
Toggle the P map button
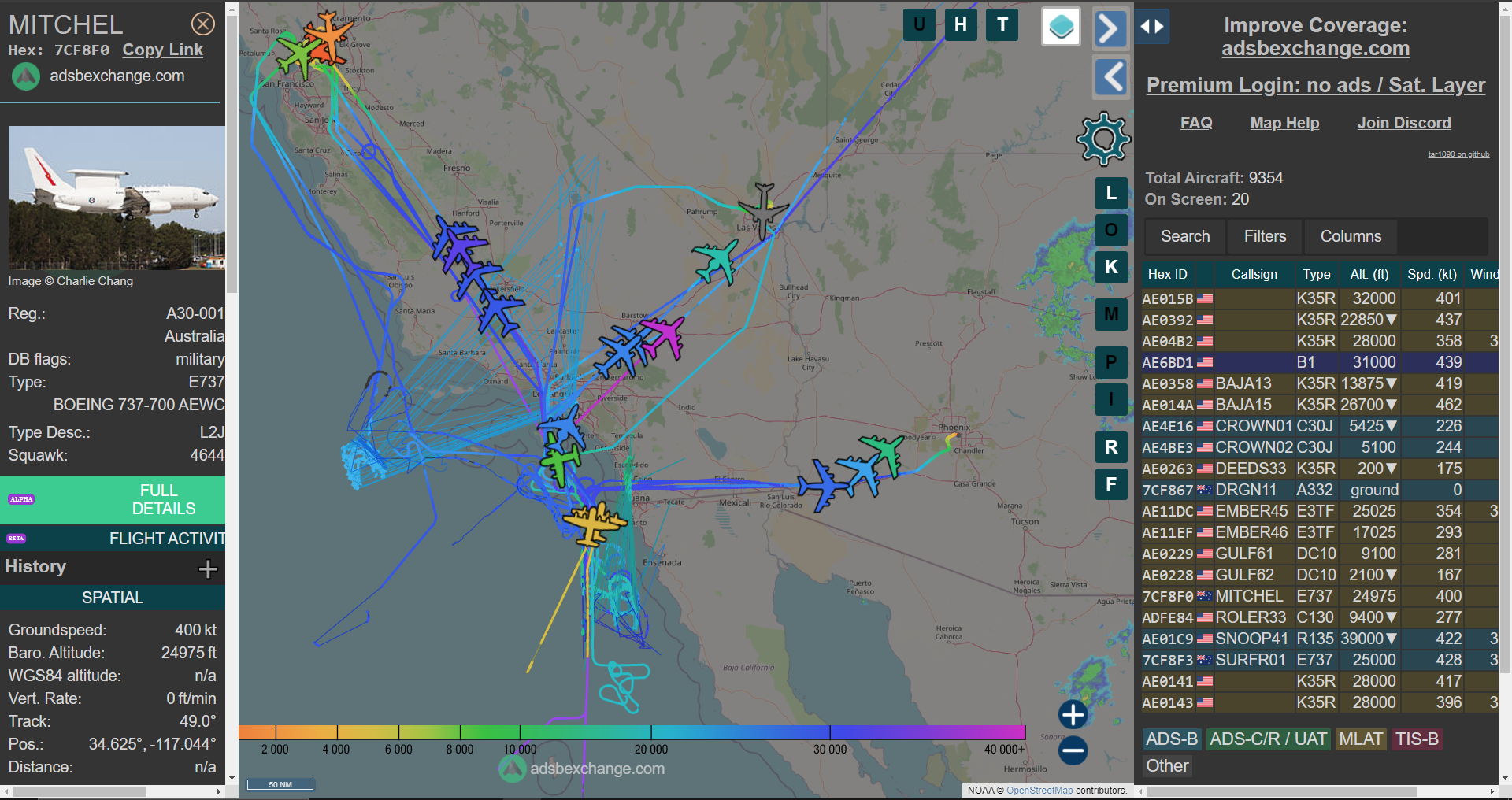click(x=1111, y=362)
